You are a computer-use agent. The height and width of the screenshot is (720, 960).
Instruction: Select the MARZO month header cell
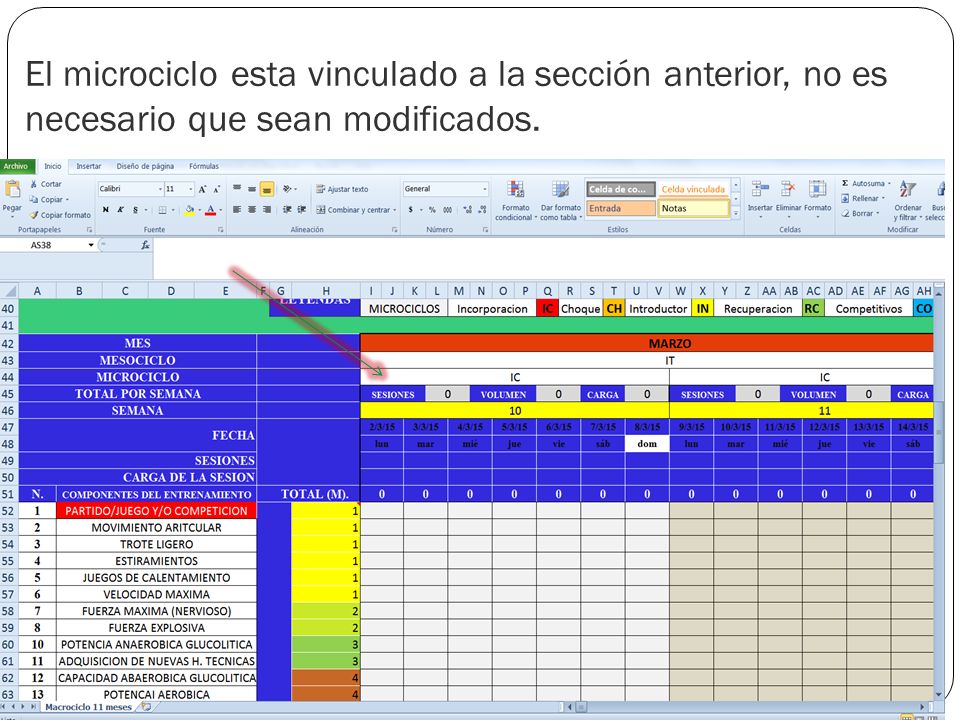647,343
